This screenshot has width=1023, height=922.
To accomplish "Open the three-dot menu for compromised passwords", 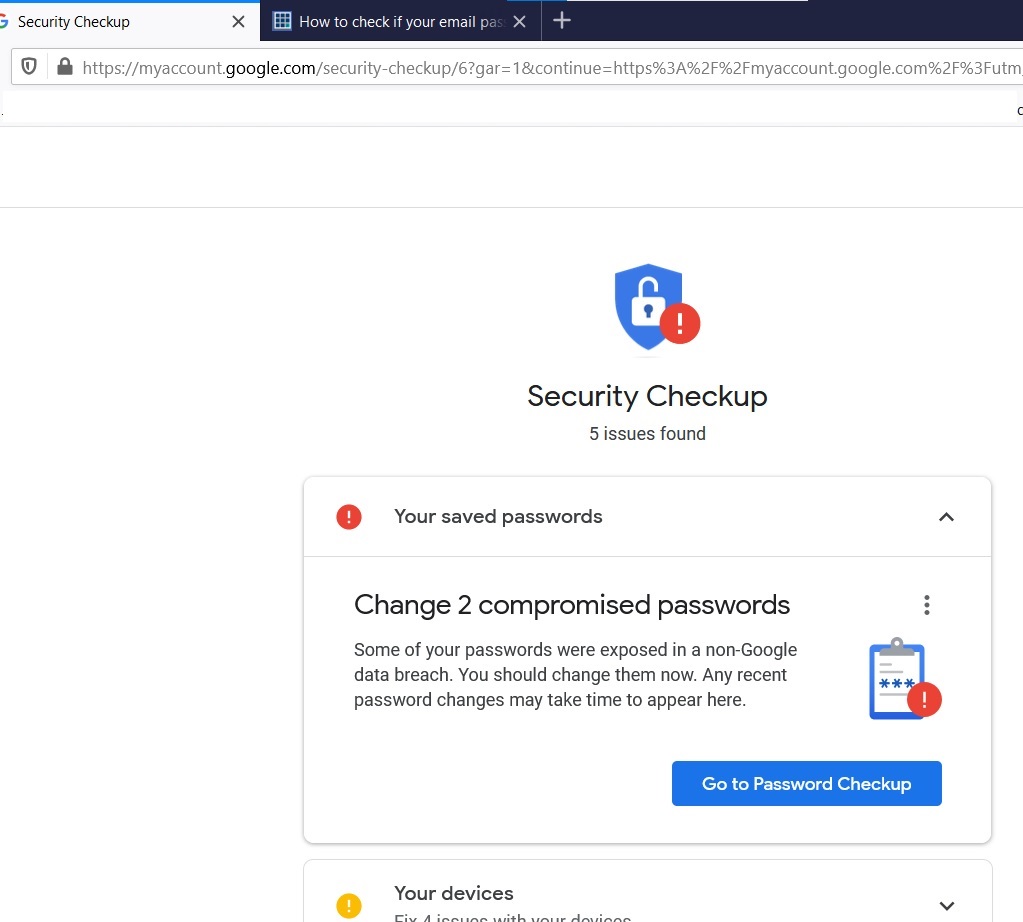I will coord(926,605).
